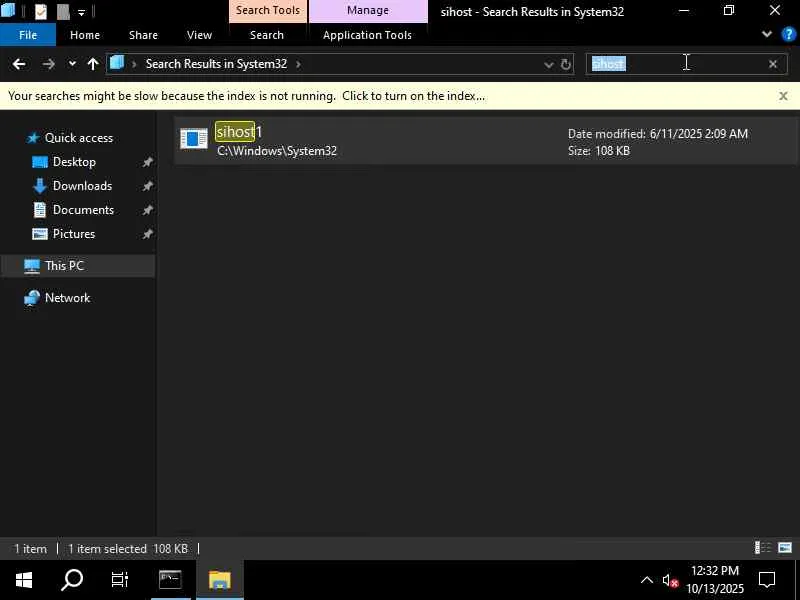Open Downloads in the navigation pane

pyautogui.click(x=82, y=186)
